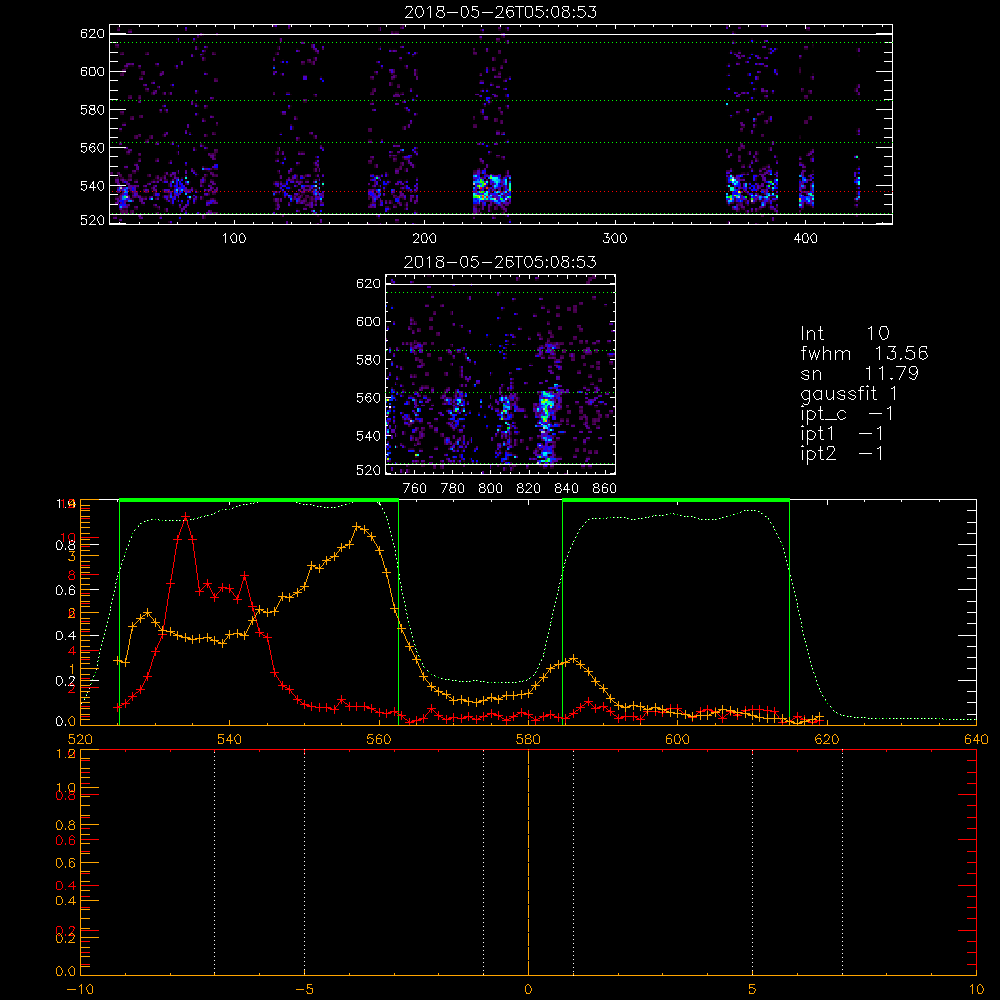The height and width of the screenshot is (1000, 1000).
Task: Click x-axis label '760' on the small image
Action: pyautogui.click(x=415, y=489)
